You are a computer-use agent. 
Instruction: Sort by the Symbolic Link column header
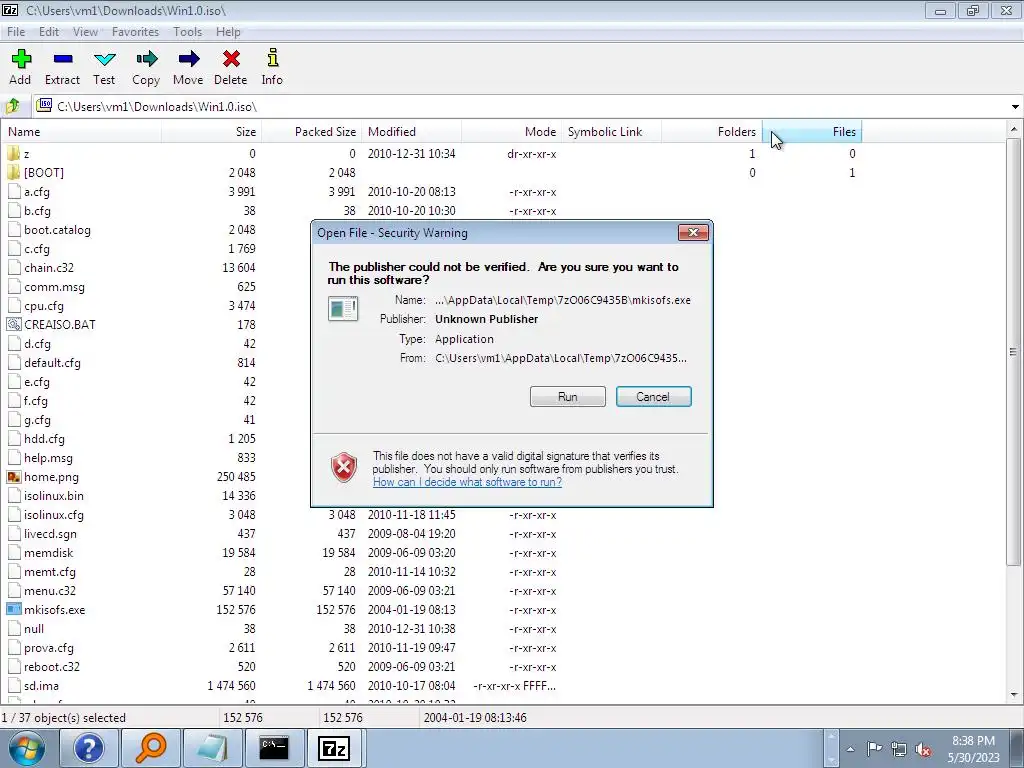612,131
